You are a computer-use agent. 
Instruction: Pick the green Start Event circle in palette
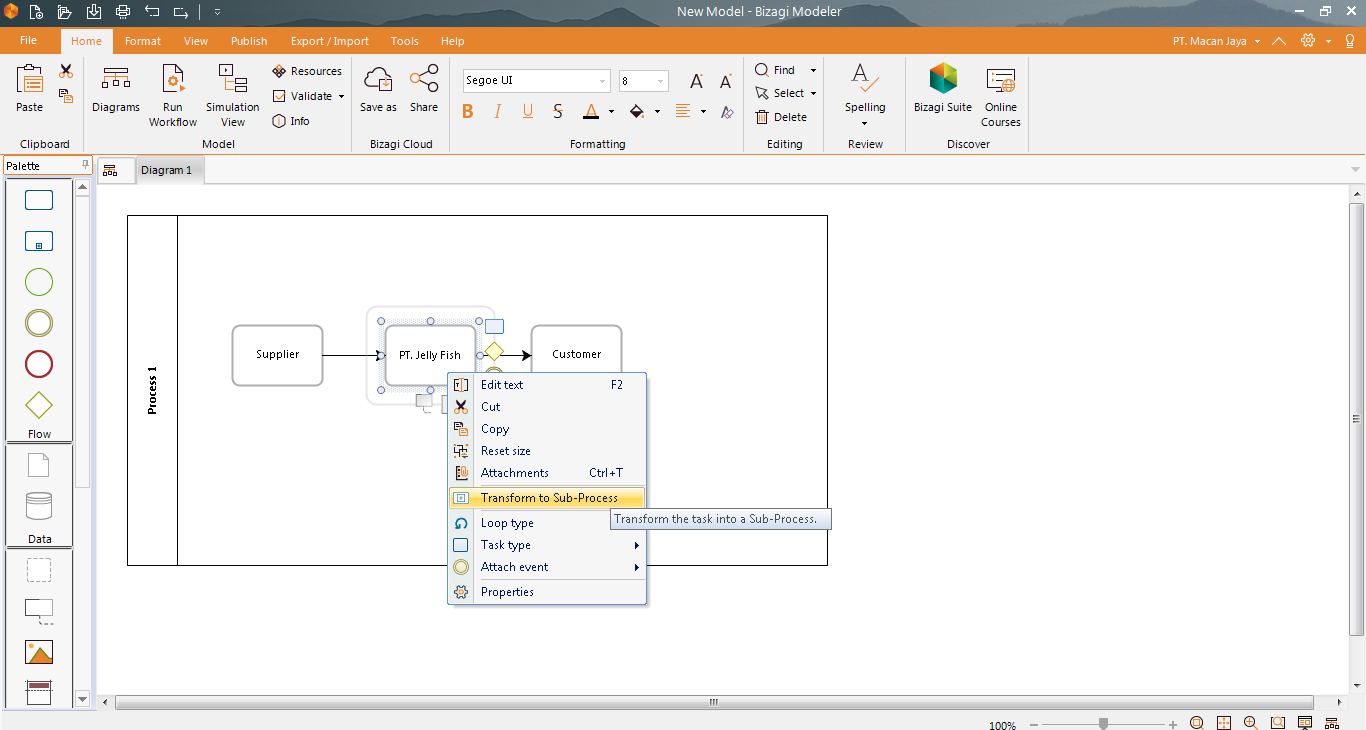(39, 283)
